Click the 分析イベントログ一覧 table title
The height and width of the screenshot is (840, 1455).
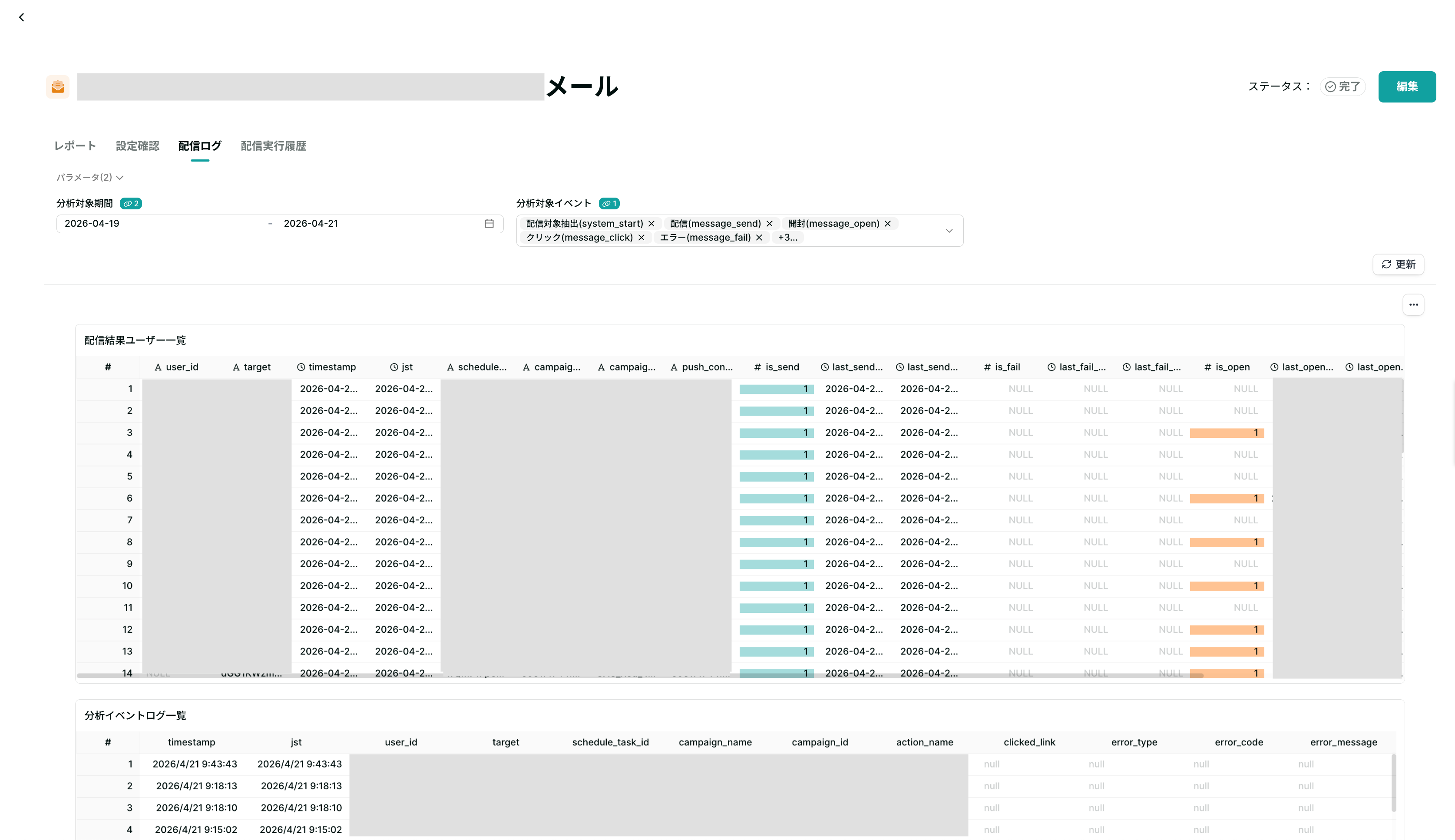135,715
